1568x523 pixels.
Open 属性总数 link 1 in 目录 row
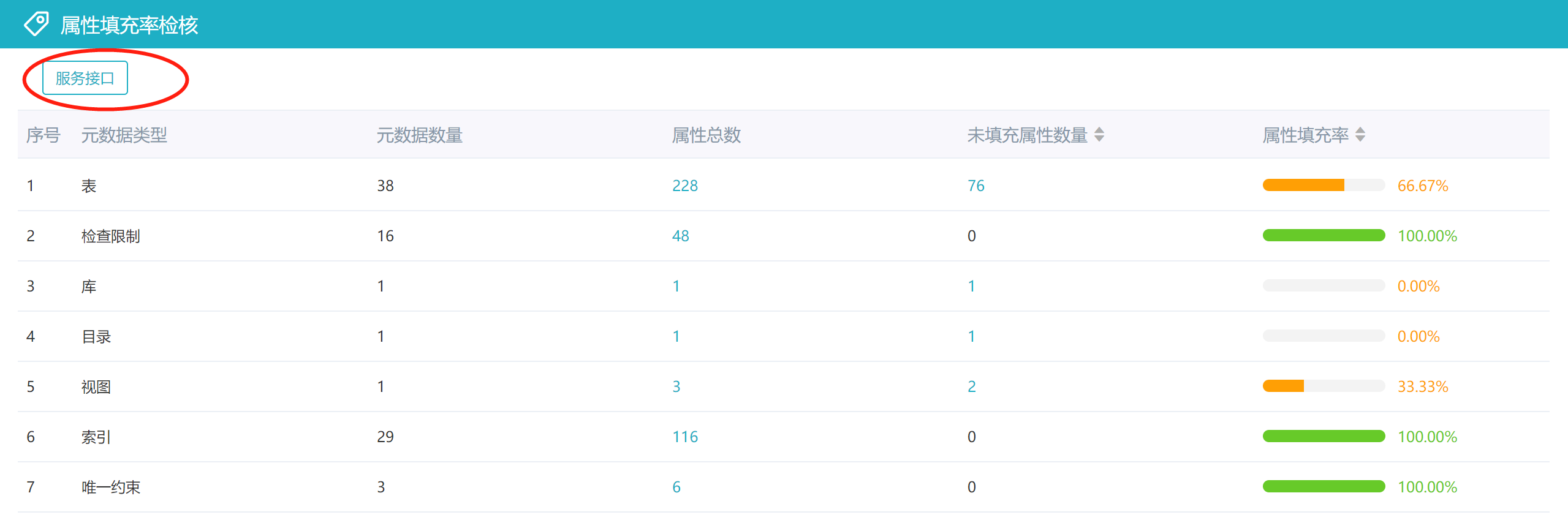coord(676,336)
